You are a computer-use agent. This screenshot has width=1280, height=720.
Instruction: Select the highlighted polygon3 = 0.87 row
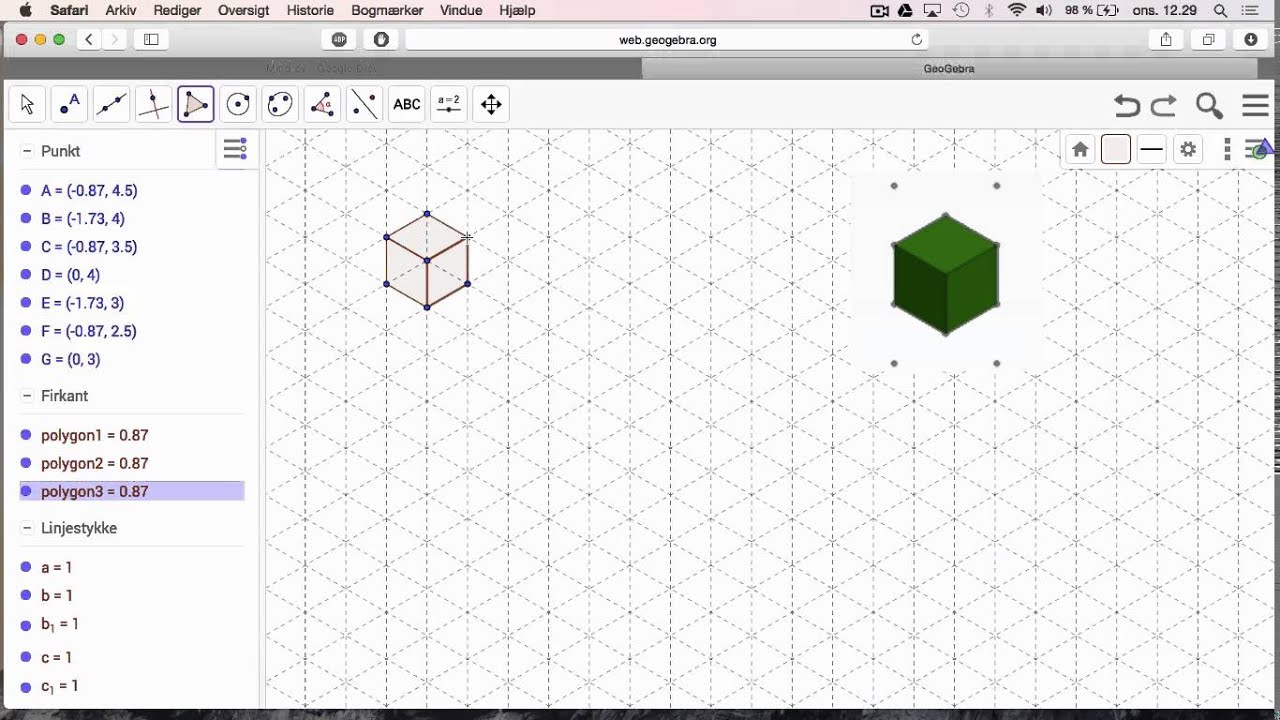[132, 491]
